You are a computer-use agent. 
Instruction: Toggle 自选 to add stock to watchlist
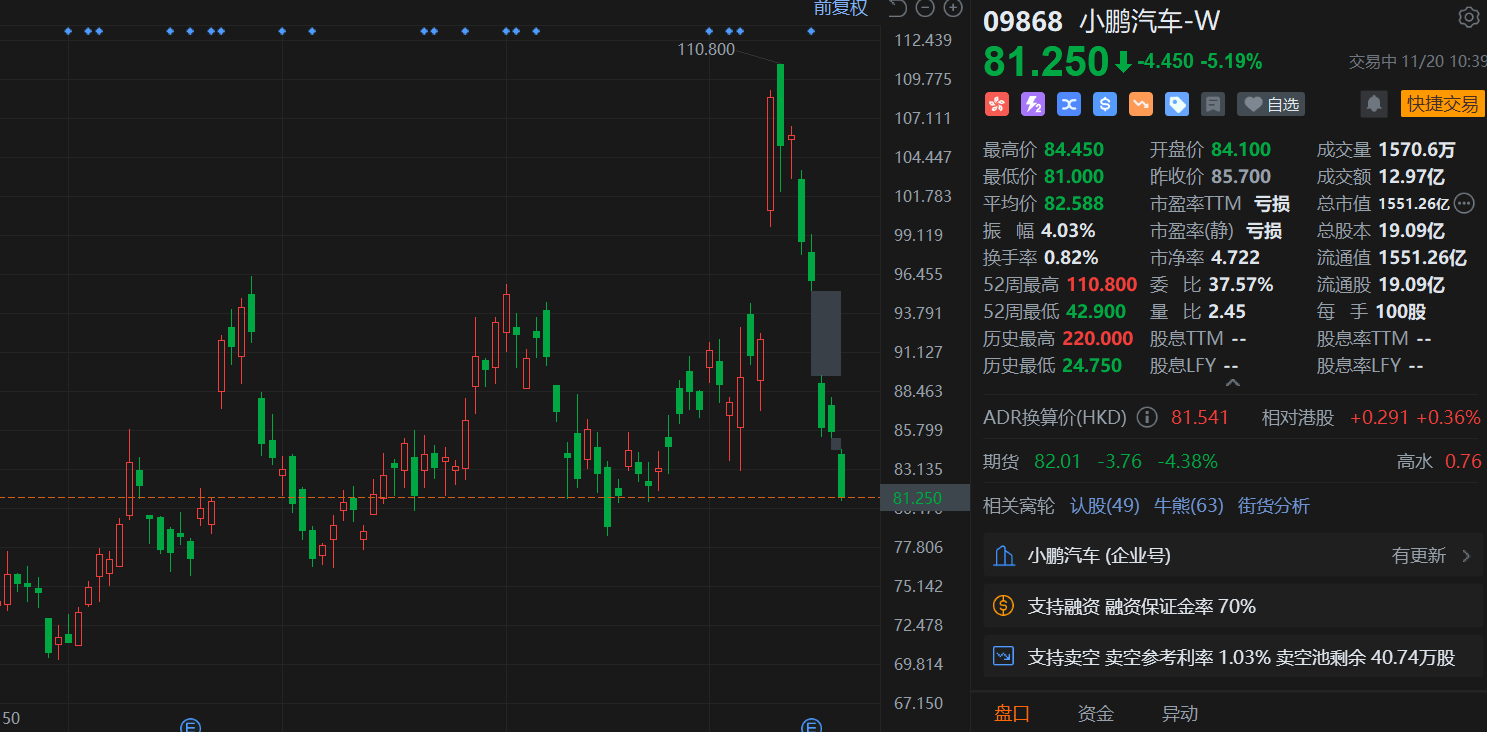[1270, 104]
